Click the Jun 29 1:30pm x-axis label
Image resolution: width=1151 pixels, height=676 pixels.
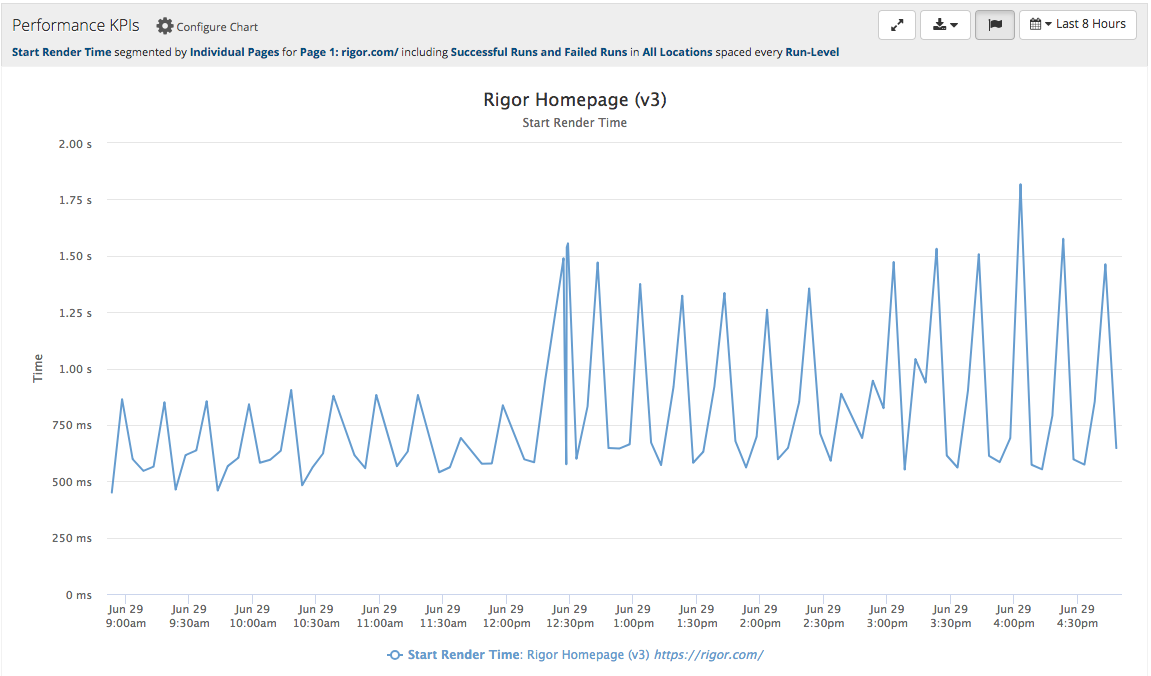pos(697,616)
